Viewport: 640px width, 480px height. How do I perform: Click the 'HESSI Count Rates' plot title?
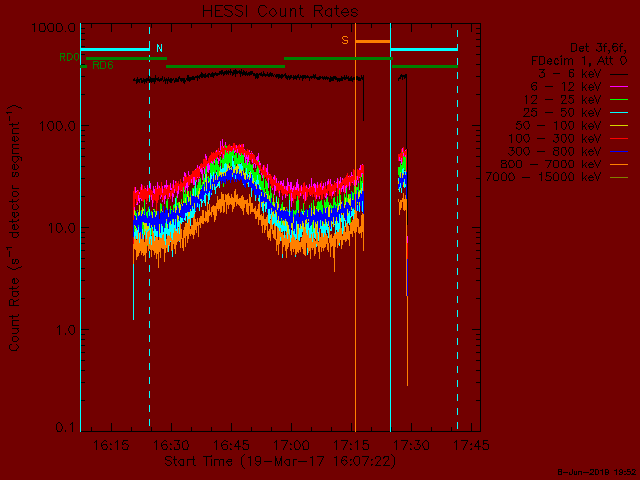280,11
